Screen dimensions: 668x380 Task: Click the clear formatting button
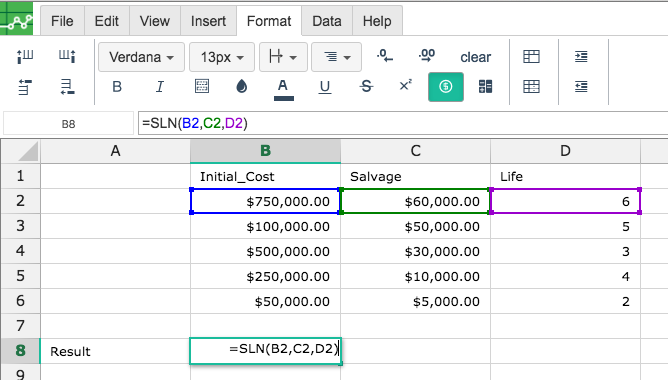[475, 57]
